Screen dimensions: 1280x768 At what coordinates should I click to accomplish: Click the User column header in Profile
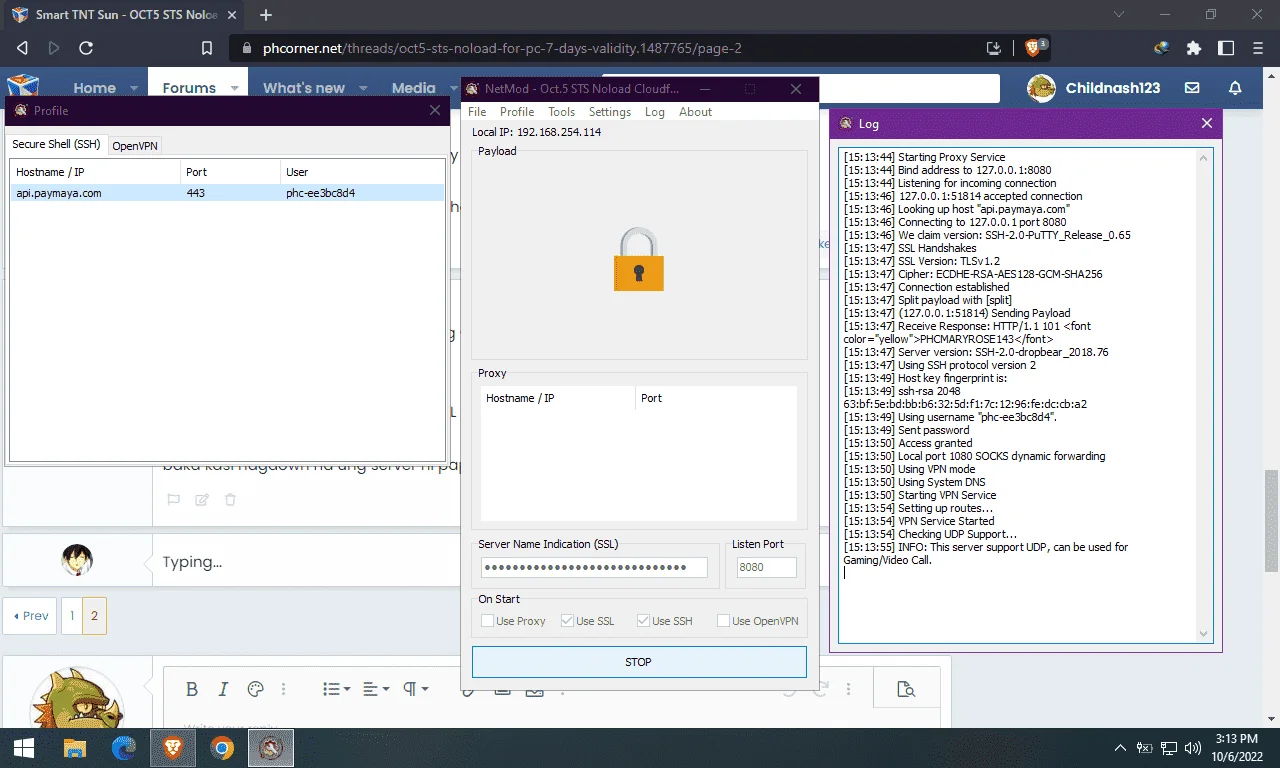(362, 172)
